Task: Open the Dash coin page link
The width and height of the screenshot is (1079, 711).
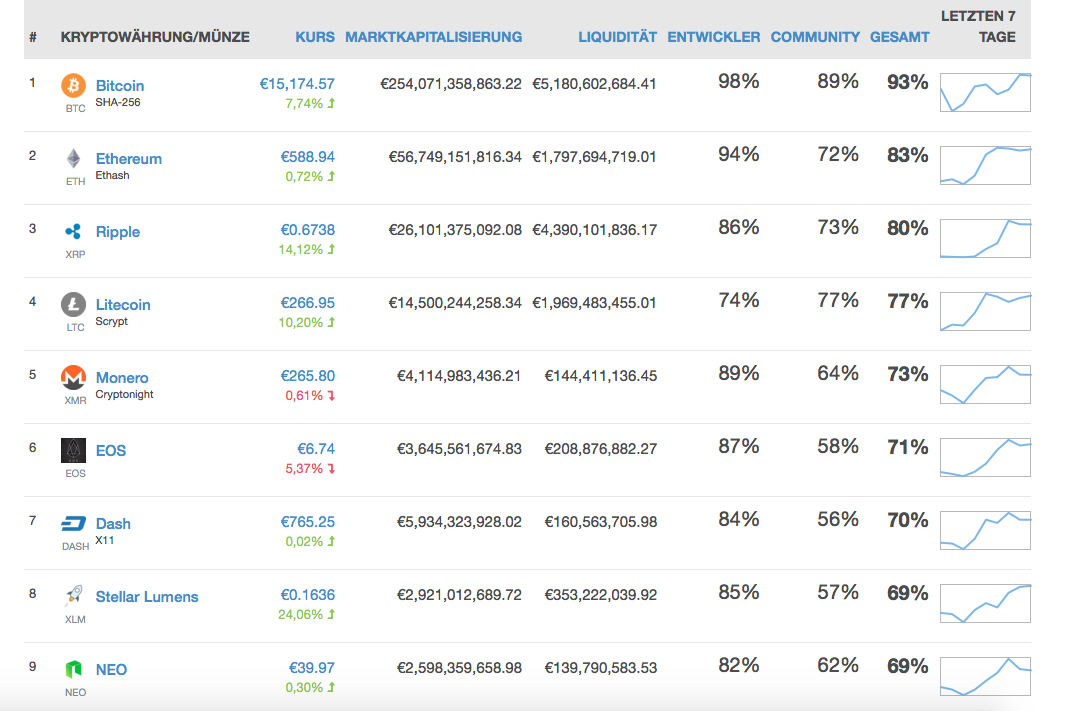Action: [113, 524]
